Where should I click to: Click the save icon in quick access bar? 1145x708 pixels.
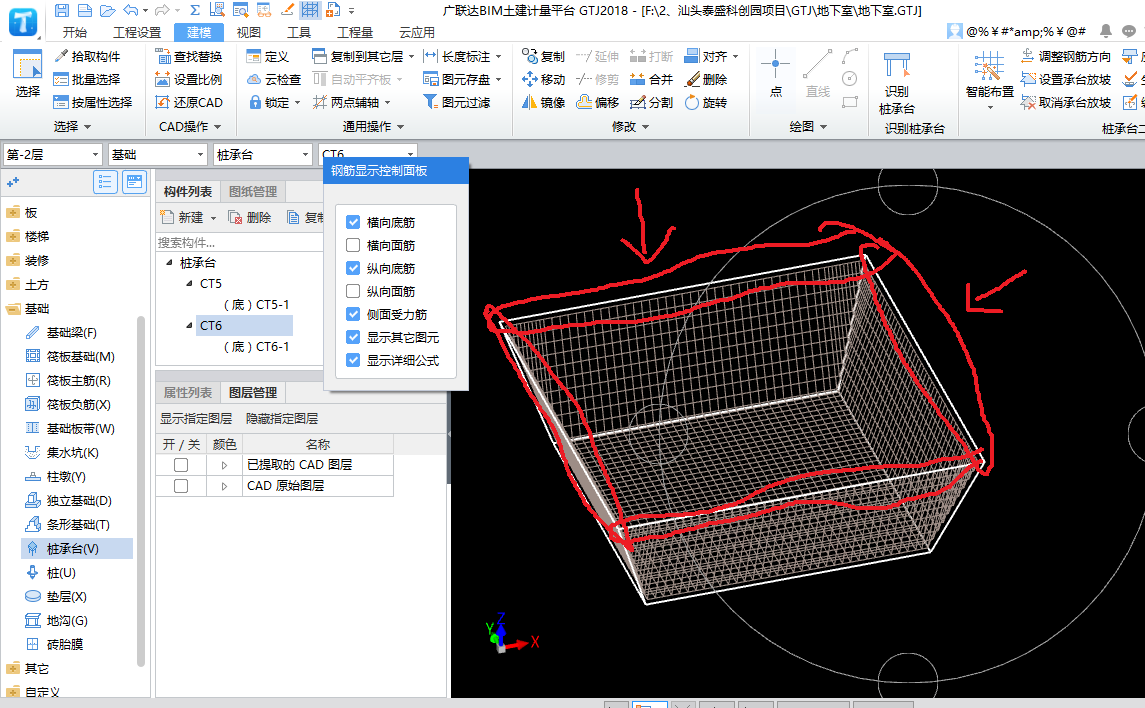tap(62, 10)
